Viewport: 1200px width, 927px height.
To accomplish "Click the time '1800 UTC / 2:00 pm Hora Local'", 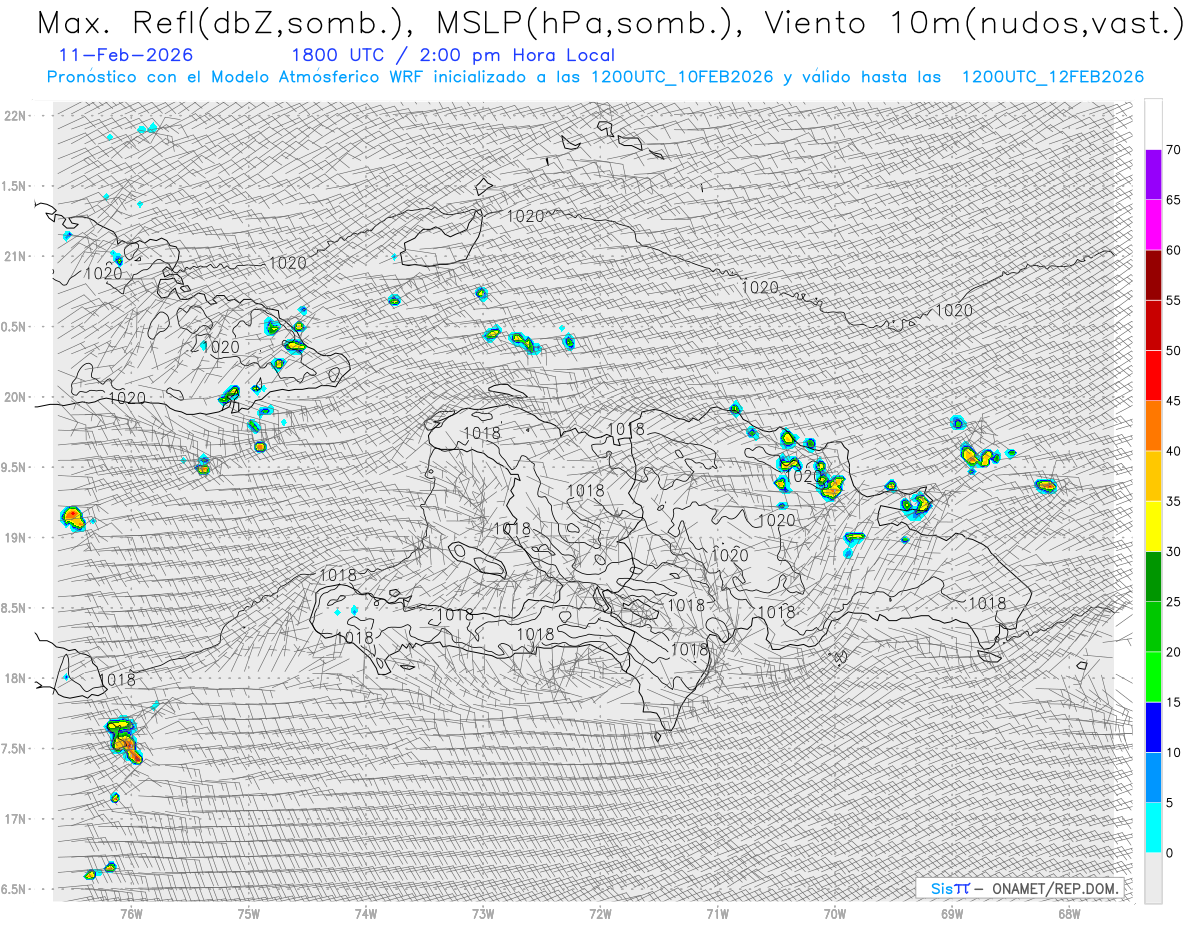I will click(x=453, y=56).
